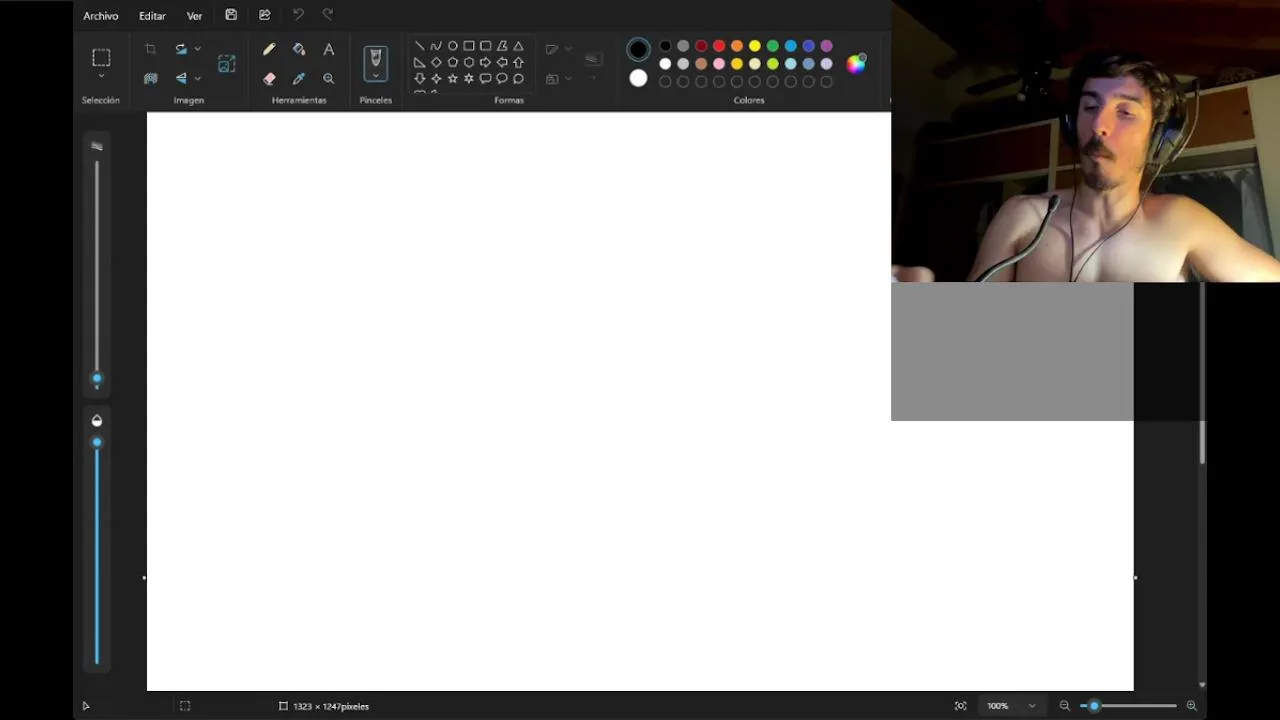This screenshot has width=1280, height=720.
Task: Select the Magnifier tool
Action: coord(329,78)
